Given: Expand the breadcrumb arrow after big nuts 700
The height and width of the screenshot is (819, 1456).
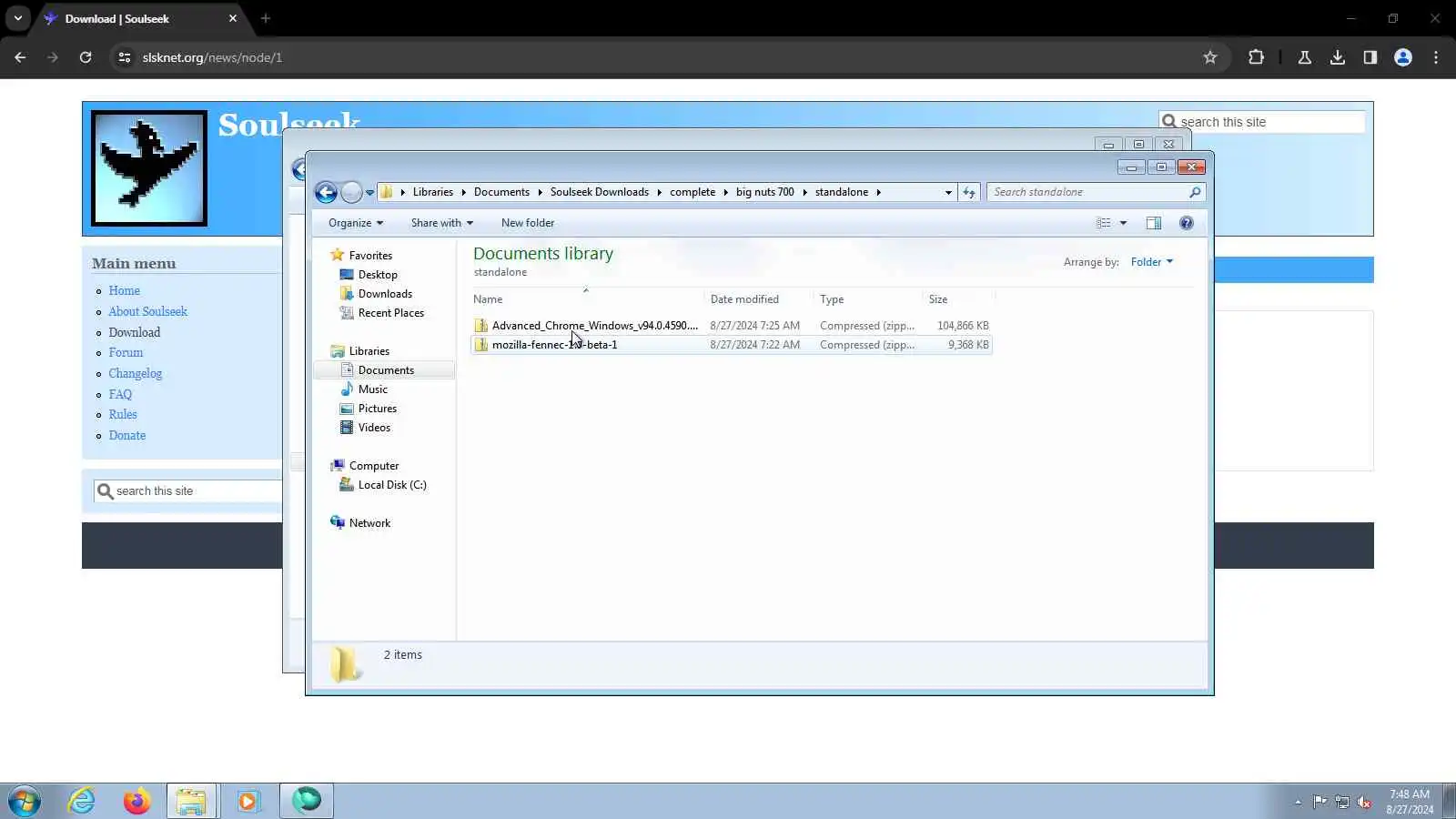Looking at the screenshot, I should [804, 192].
